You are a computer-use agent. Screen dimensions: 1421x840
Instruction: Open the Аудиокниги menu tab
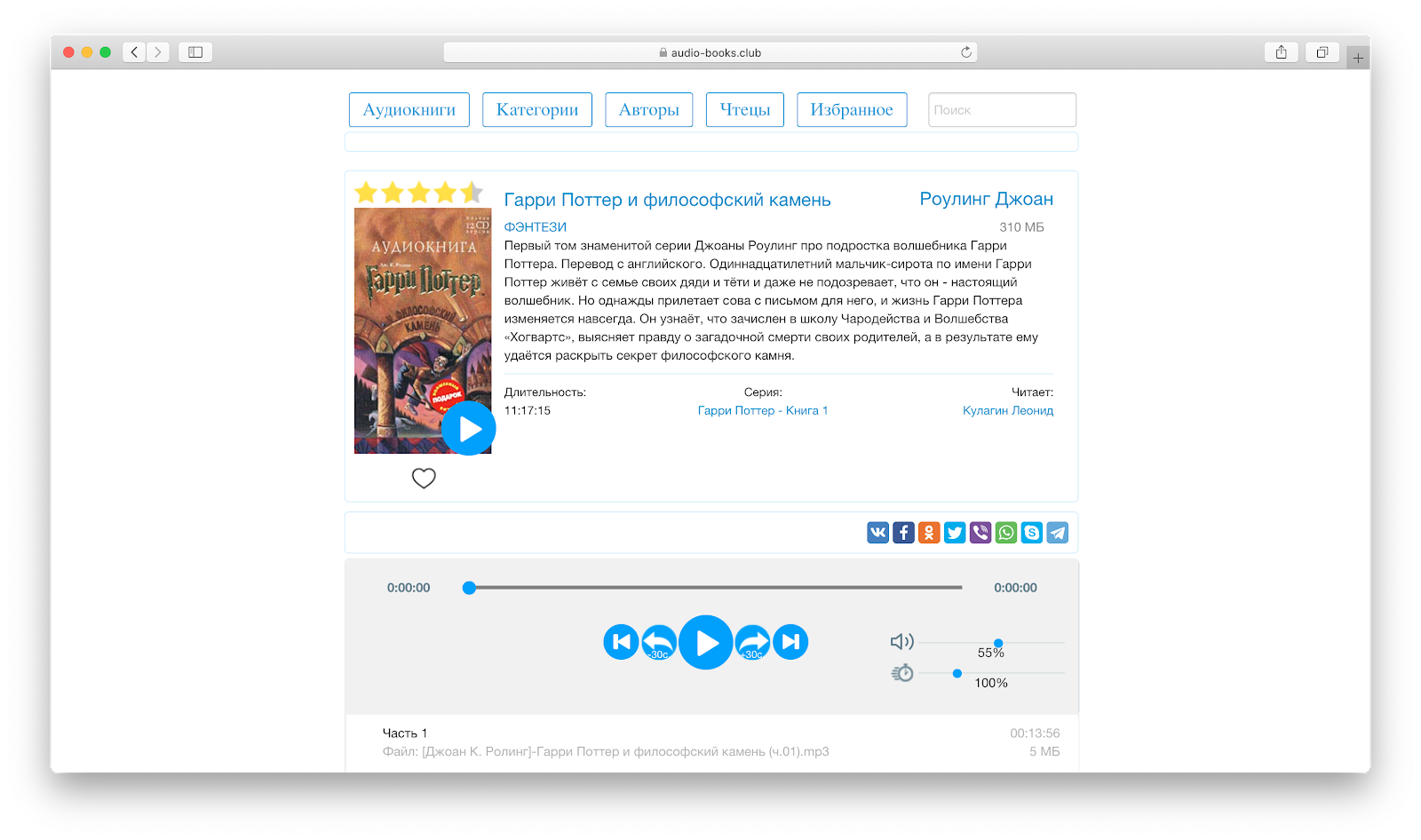coord(409,110)
